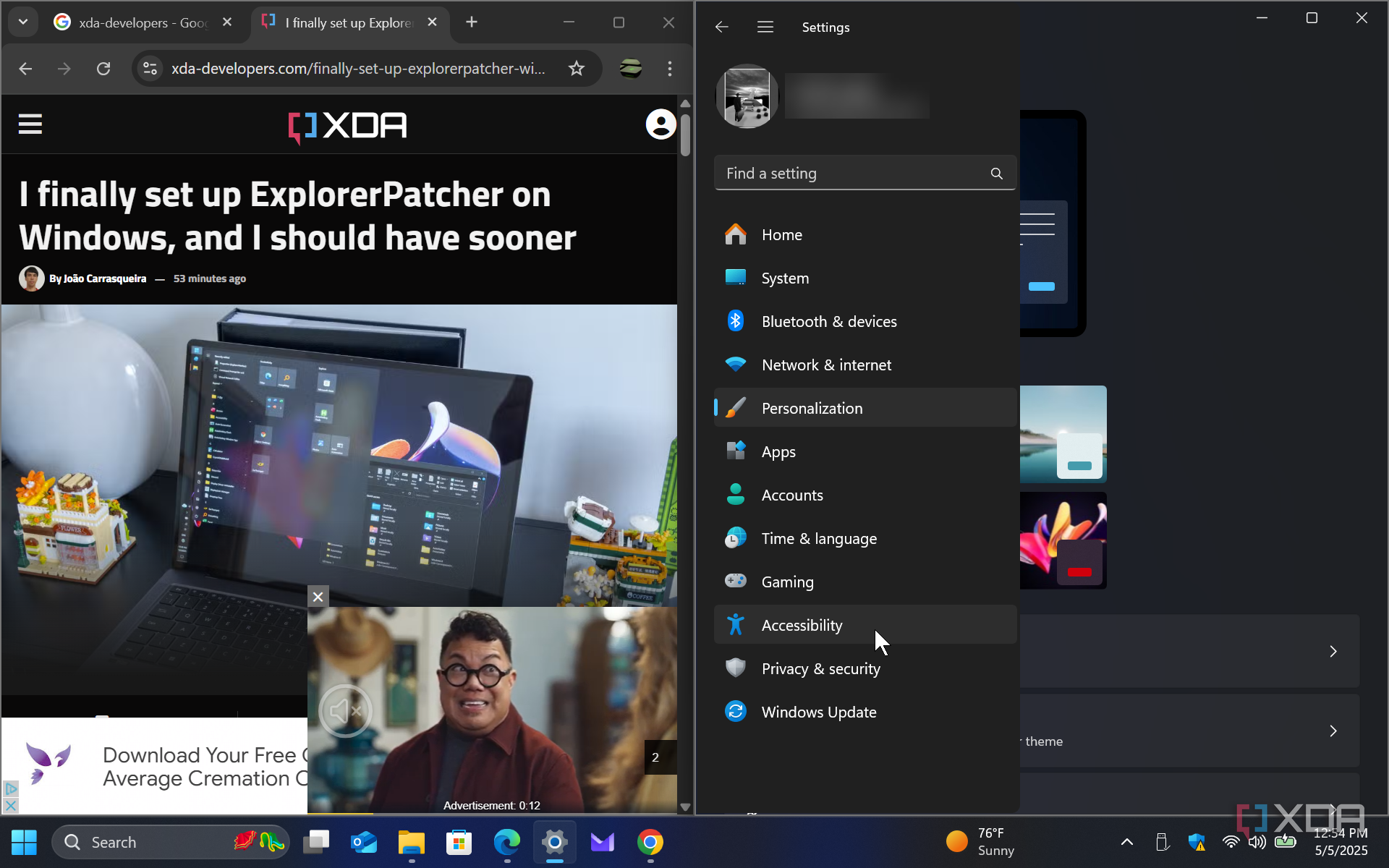Close the ExplorerPatcher article tab
The width and height of the screenshot is (1389, 868).
click(x=432, y=22)
